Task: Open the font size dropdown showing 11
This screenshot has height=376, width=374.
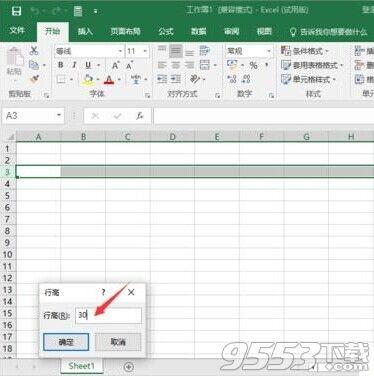Action: point(145,51)
